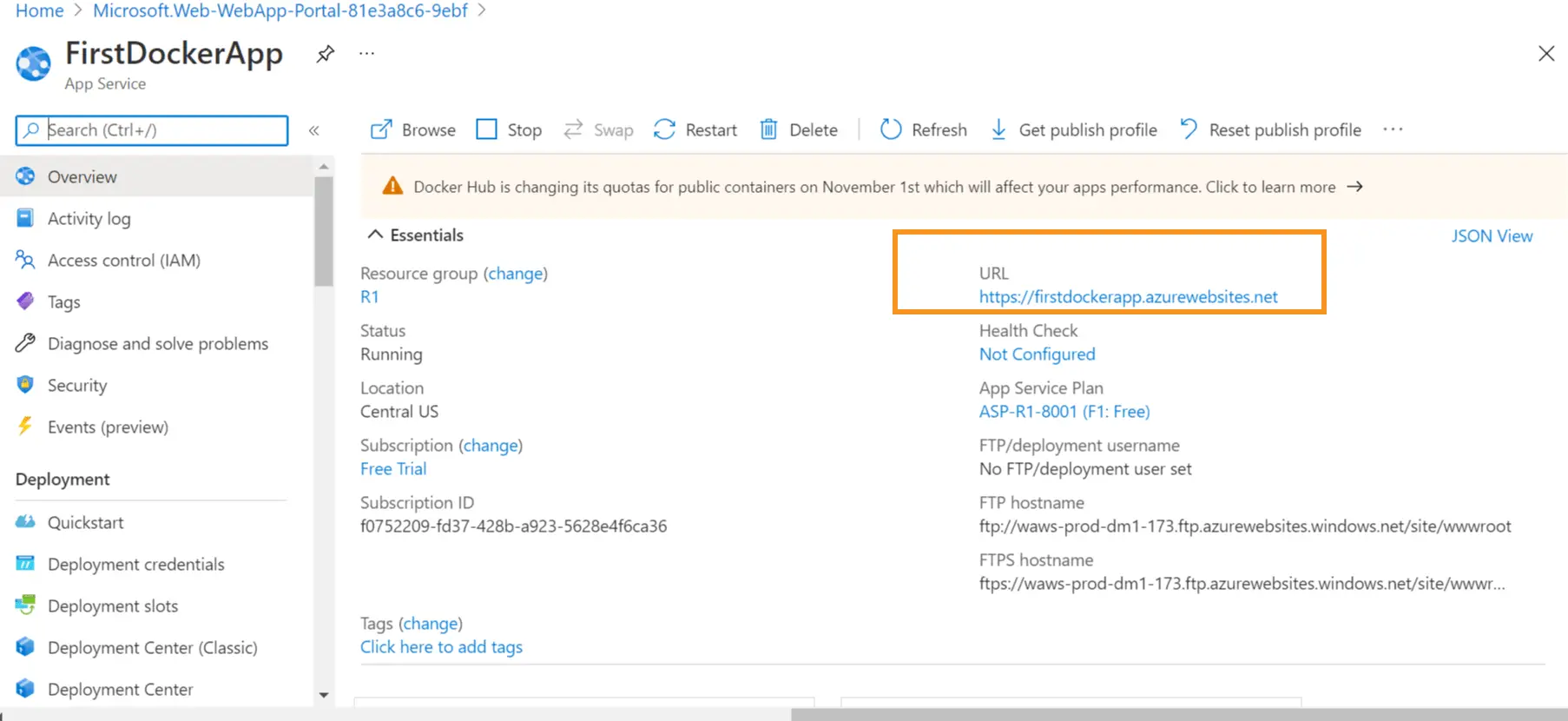Click the sidebar scroll down arrow

(x=324, y=695)
